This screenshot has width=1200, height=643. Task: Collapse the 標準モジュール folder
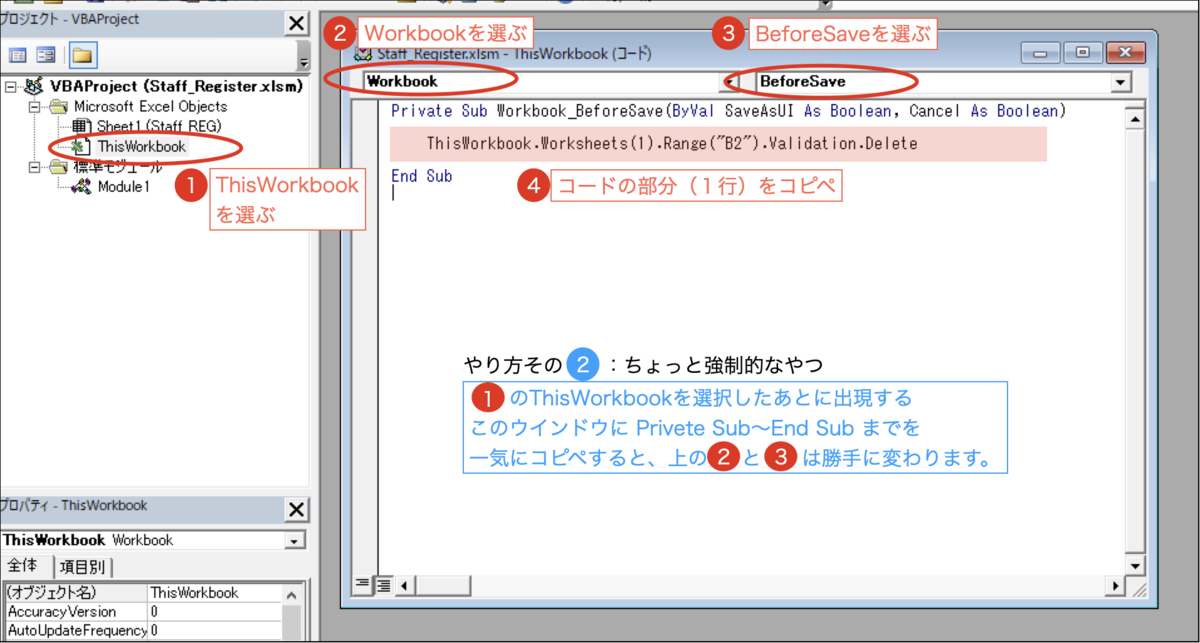tap(36, 166)
